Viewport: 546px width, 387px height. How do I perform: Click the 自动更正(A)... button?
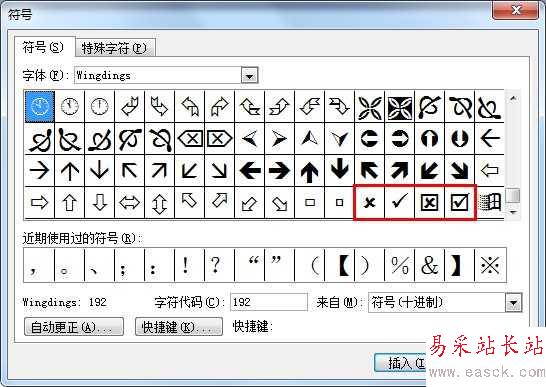click(73, 326)
